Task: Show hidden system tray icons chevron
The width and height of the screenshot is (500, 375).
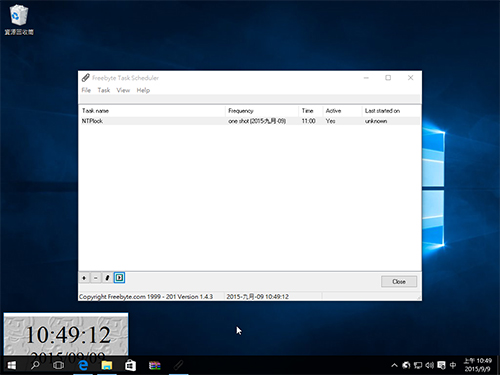Action: (x=394, y=365)
